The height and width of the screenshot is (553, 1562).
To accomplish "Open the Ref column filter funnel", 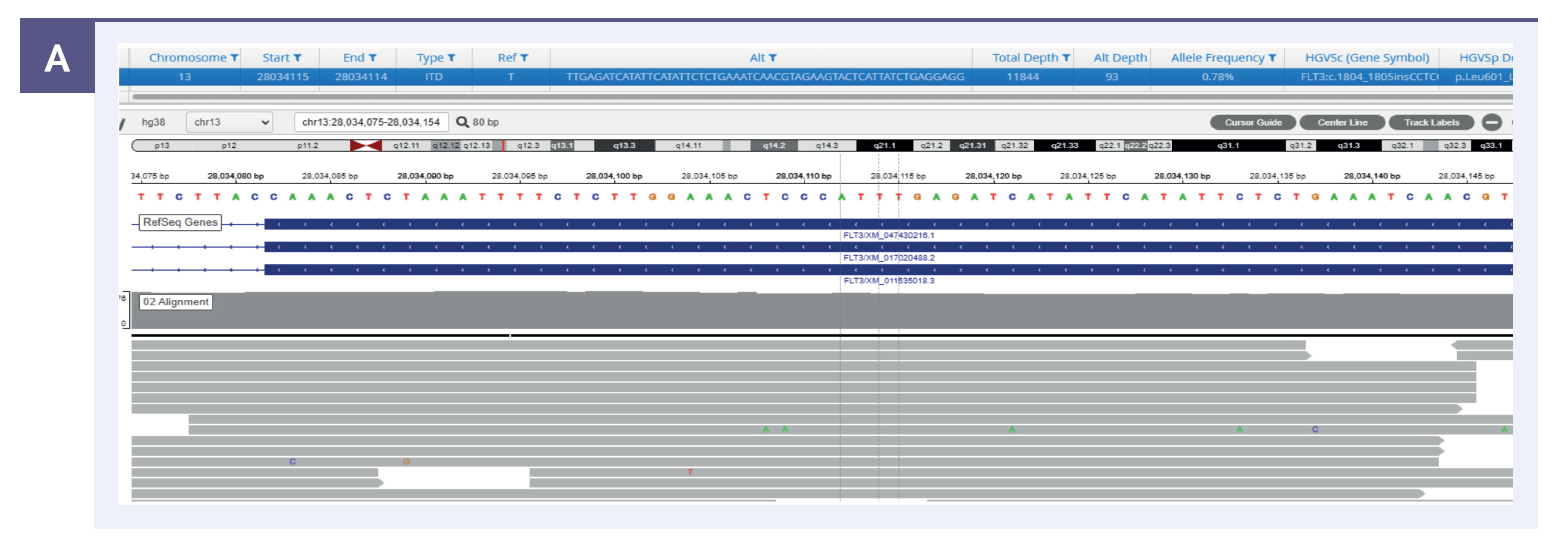I will pyautogui.click(x=524, y=58).
